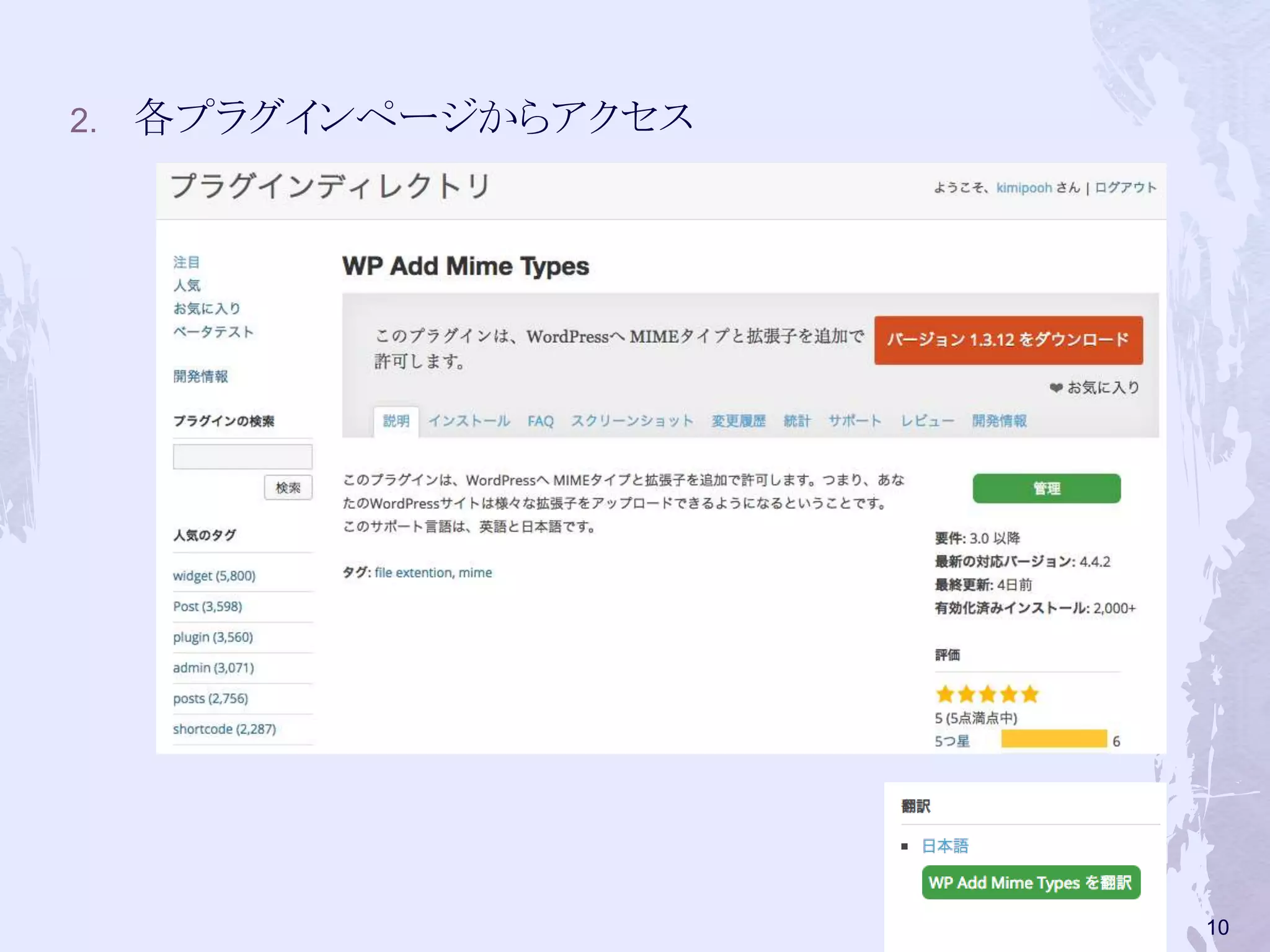Screen dimensions: 1270x952
Task: Click the 最終更新: 4日前 text
Action: click(x=984, y=585)
